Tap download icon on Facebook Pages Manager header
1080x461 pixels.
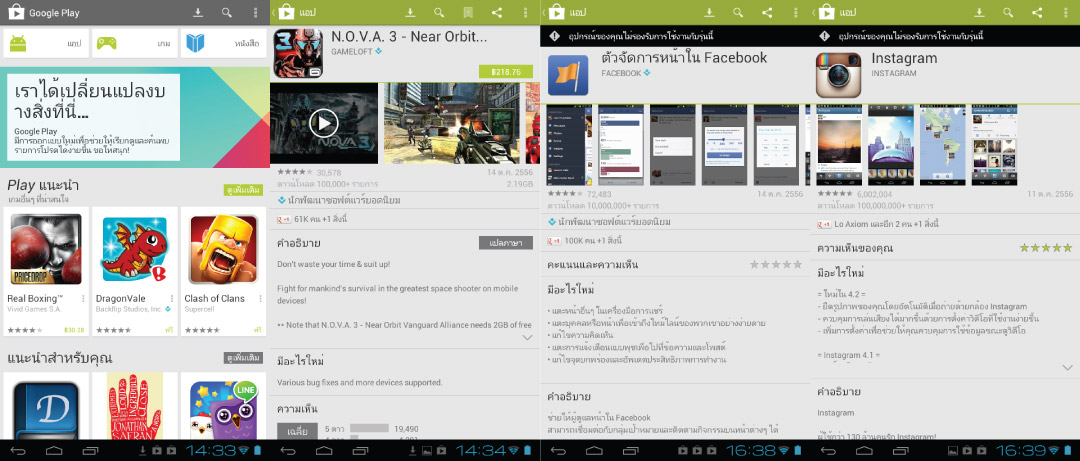[709, 12]
